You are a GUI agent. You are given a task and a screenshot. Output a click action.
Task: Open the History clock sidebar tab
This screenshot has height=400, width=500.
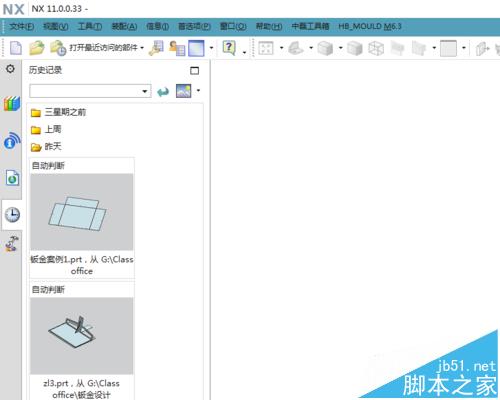(x=12, y=215)
